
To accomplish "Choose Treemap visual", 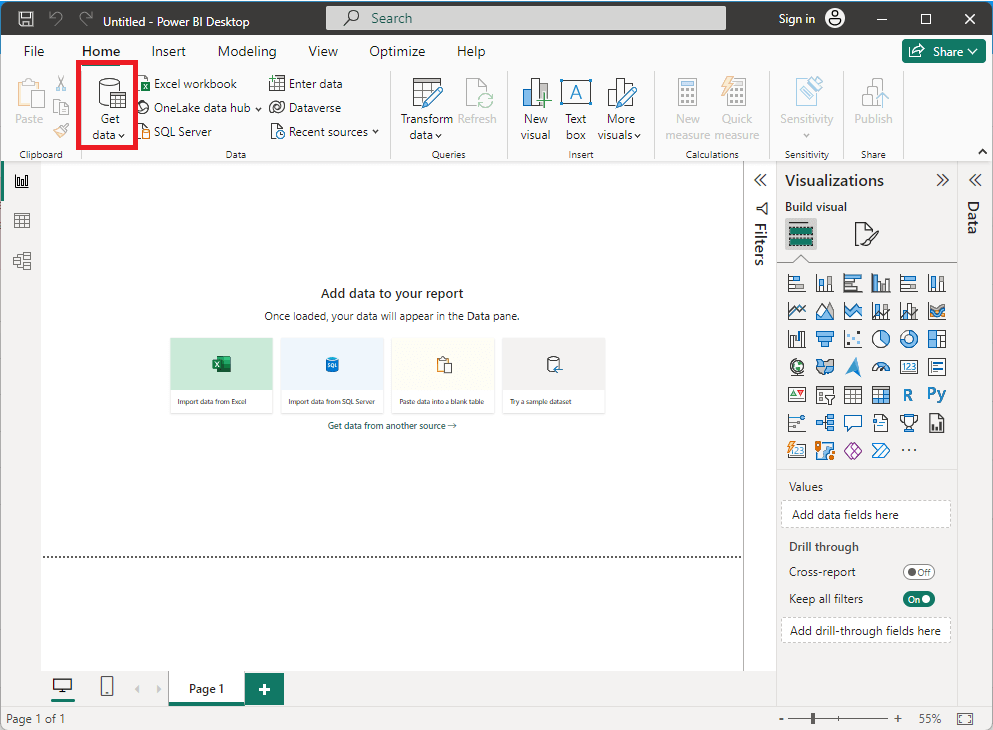I will (x=937, y=339).
